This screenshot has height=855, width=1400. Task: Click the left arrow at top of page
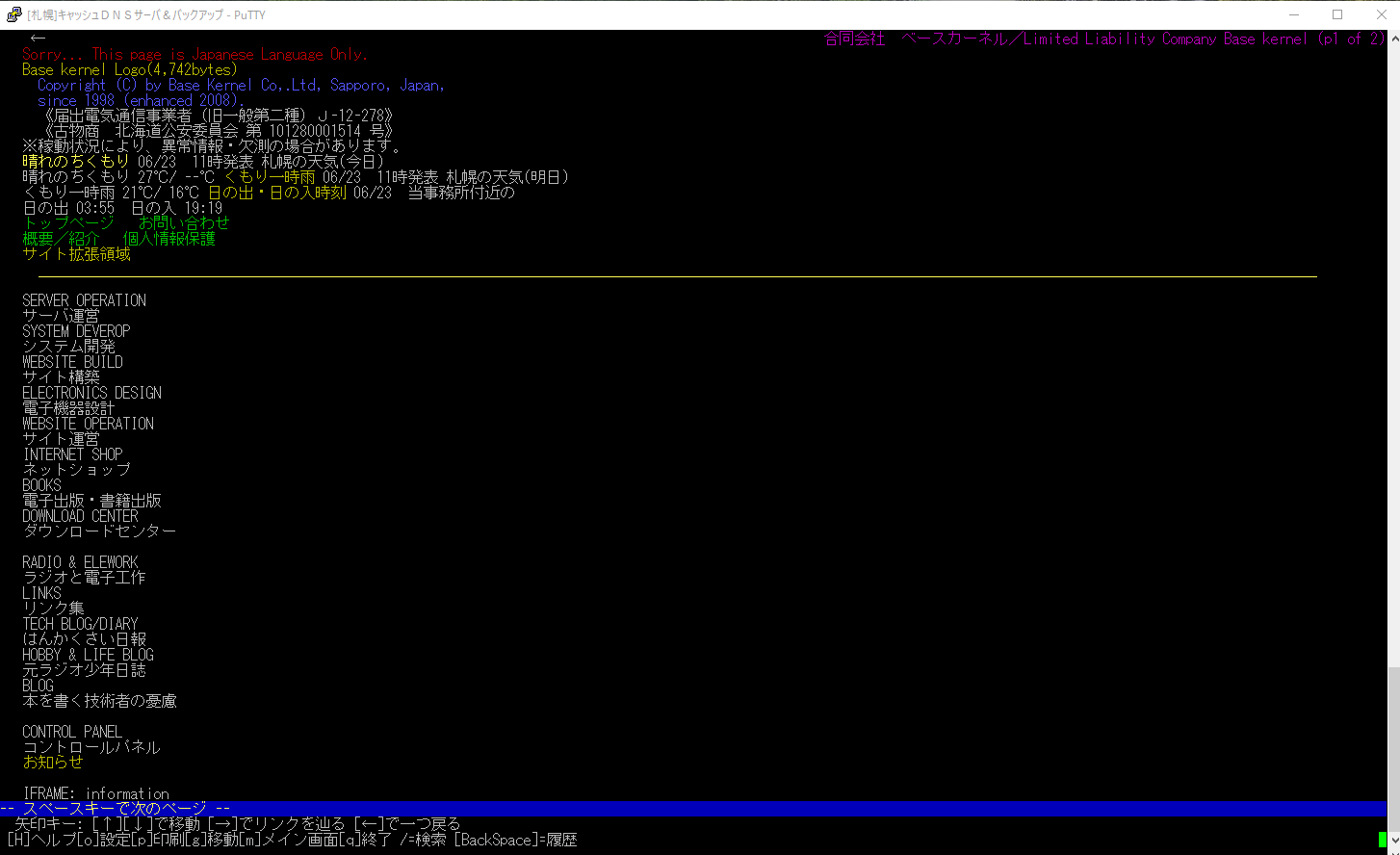pyautogui.click(x=39, y=39)
